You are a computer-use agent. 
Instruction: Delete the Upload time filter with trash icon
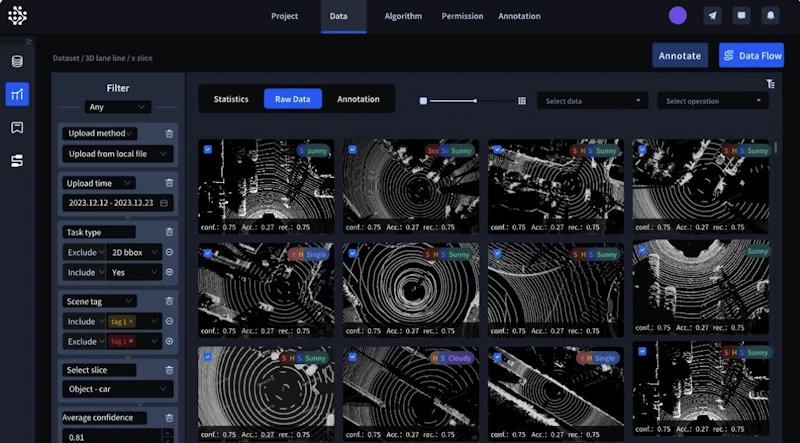pos(169,183)
